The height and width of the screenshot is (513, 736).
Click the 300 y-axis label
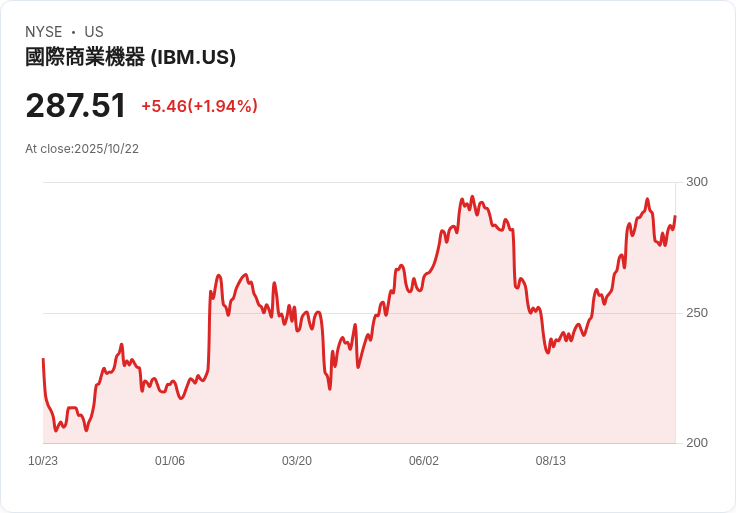pos(697,182)
